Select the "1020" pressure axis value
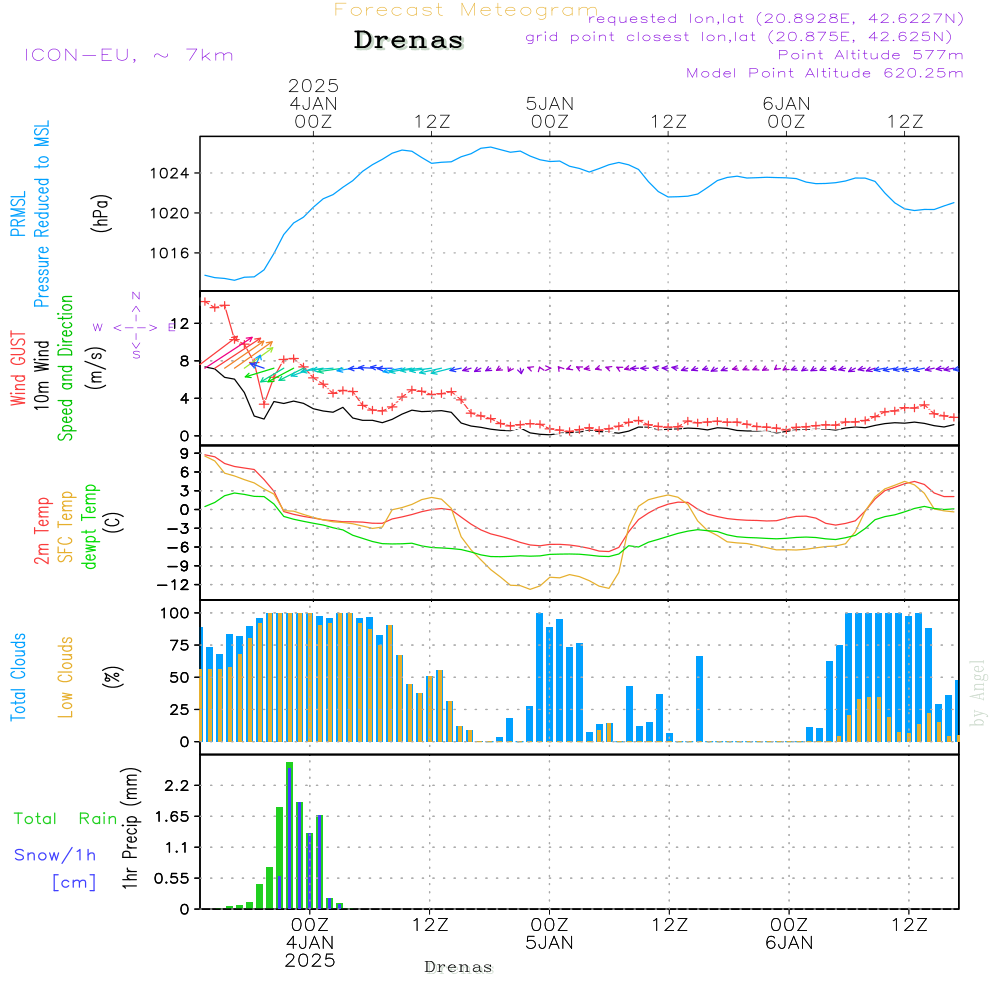 coord(170,213)
